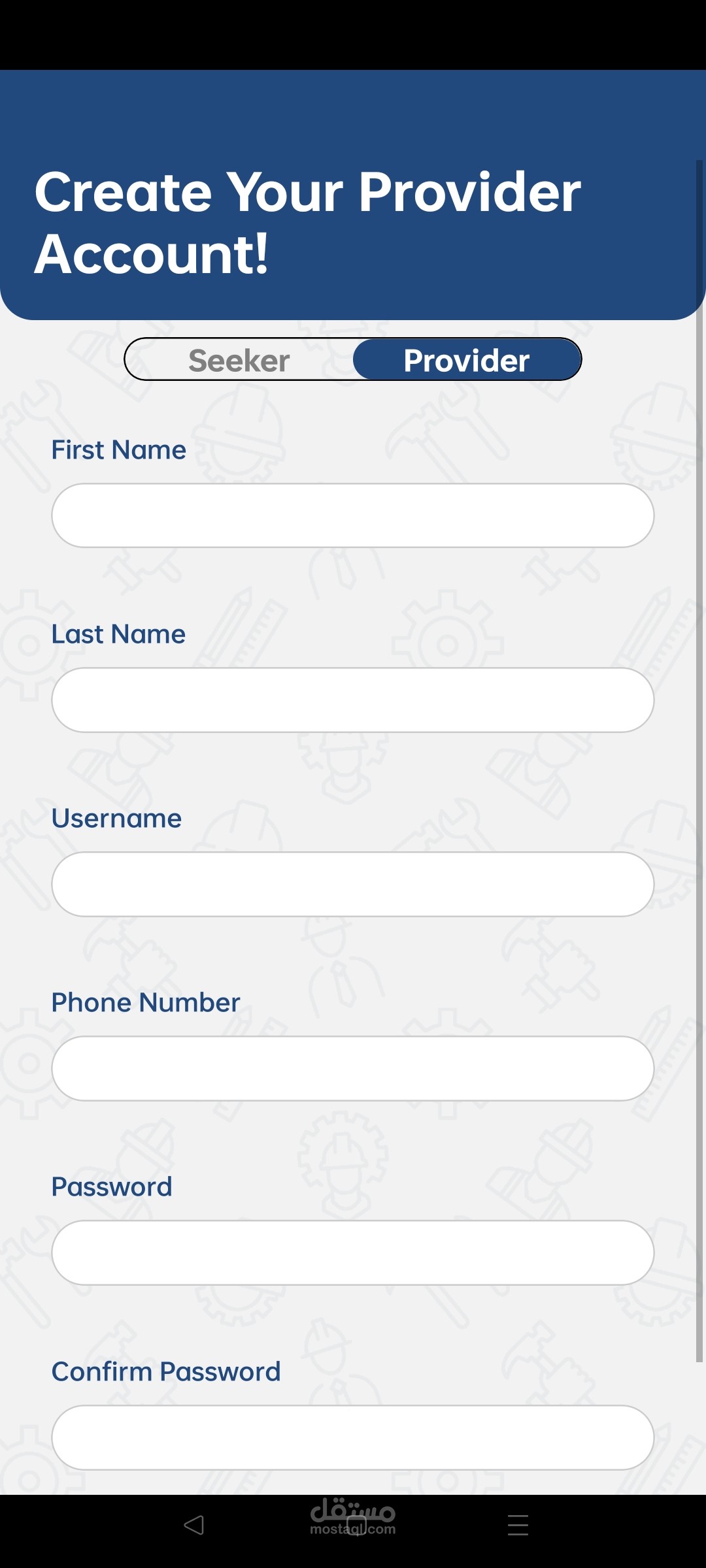Screen dimensions: 706x1568
Task: Tap the "Create Your Provider Account!" heading
Action: 307,222
